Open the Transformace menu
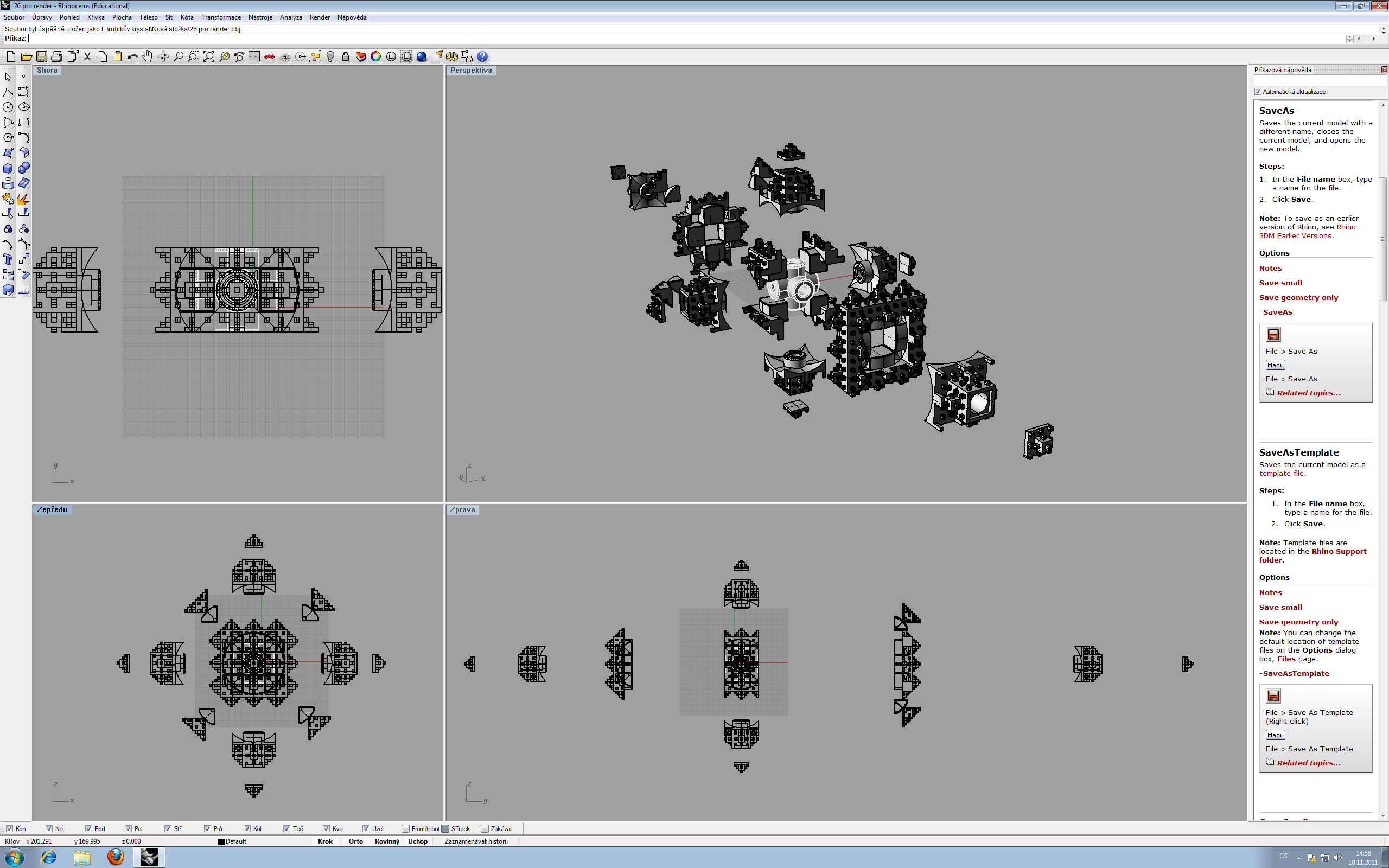The width and height of the screenshot is (1389, 868). (221, 17)
